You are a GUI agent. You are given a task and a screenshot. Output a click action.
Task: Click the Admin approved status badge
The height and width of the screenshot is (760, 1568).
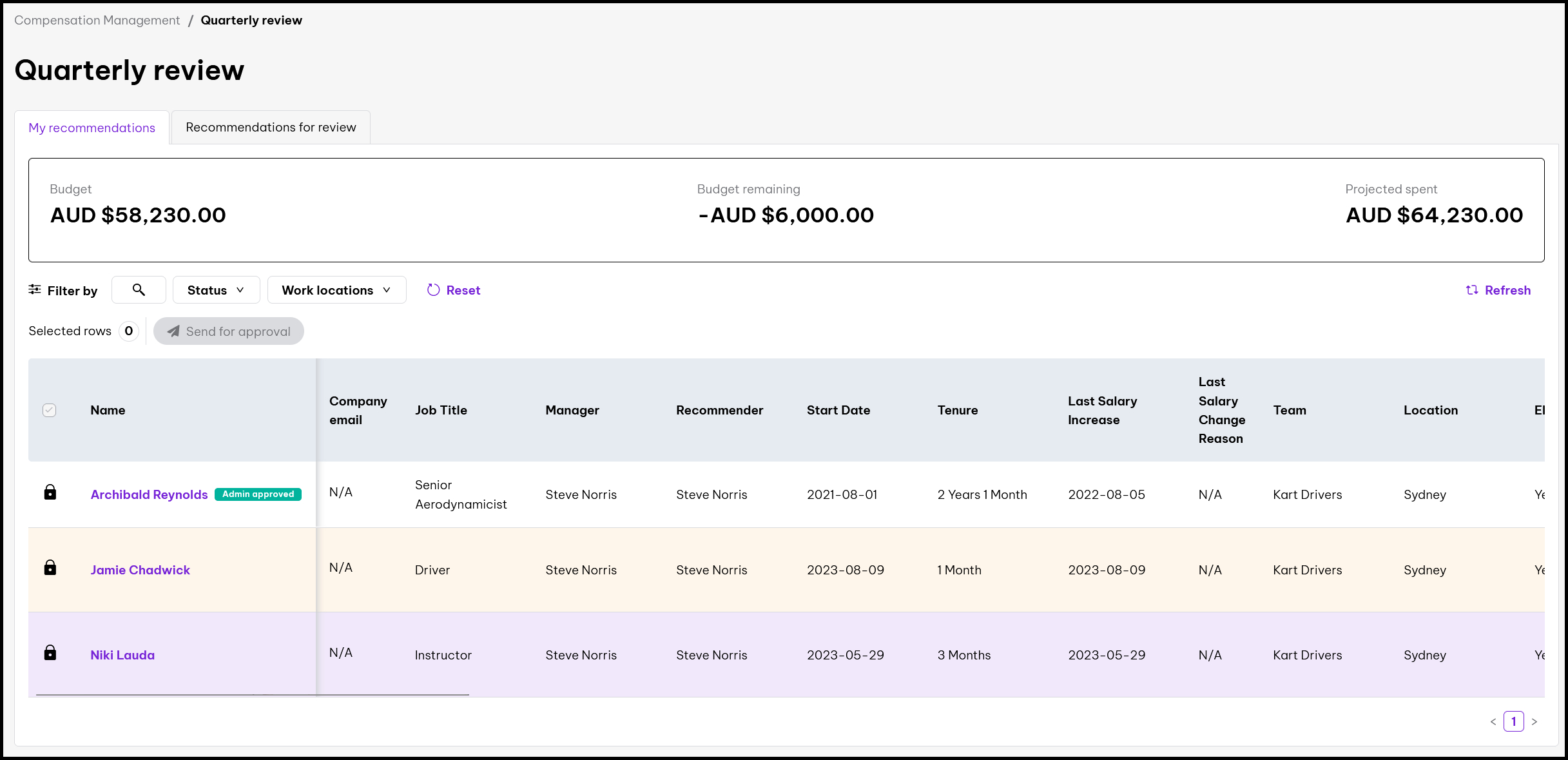258,494
